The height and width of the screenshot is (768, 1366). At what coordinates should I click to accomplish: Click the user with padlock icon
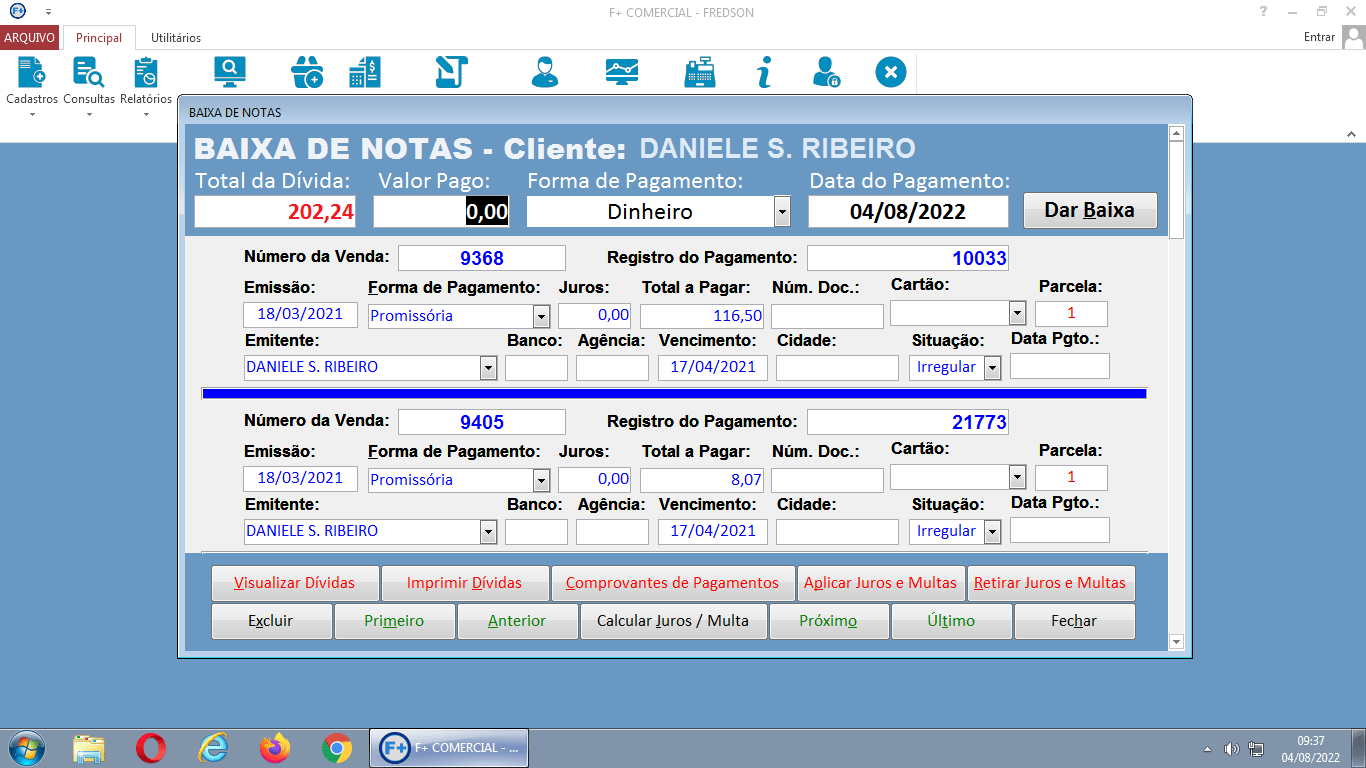tap(826, 72)
